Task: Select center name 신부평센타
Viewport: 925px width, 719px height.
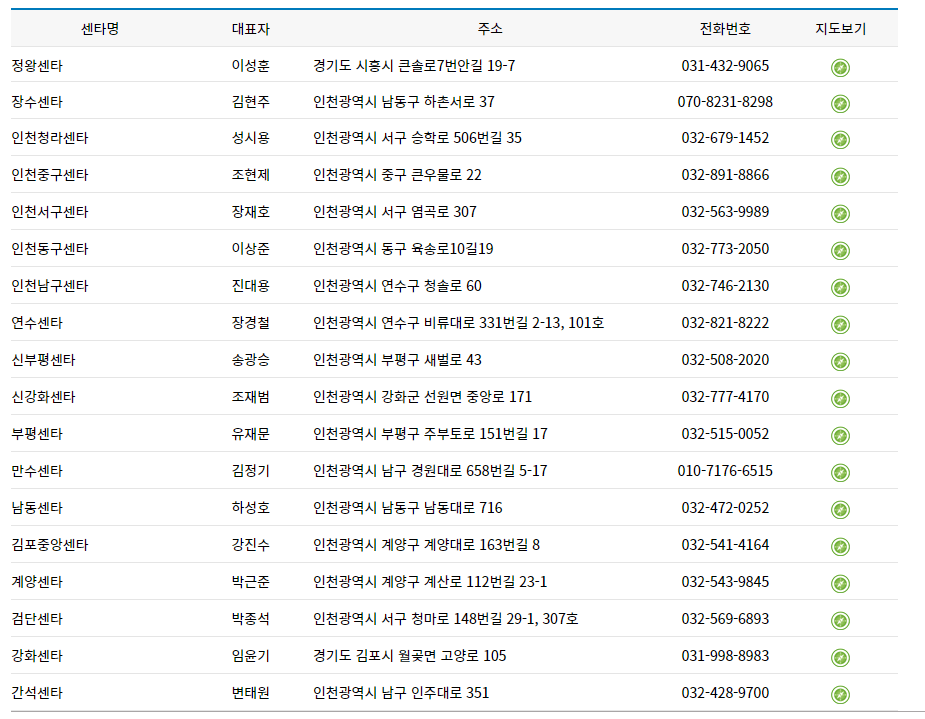Action: point(43,360)
